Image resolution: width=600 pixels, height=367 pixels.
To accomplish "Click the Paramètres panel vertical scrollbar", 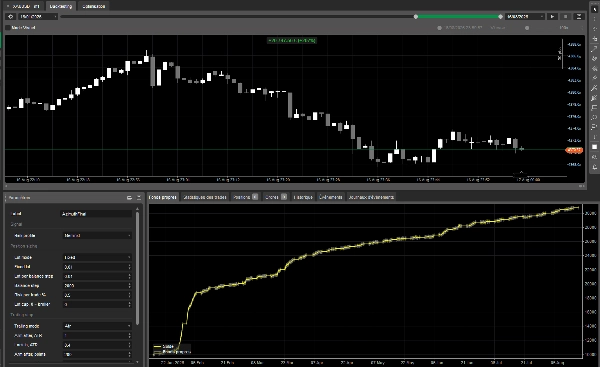I will pos(137,268).
